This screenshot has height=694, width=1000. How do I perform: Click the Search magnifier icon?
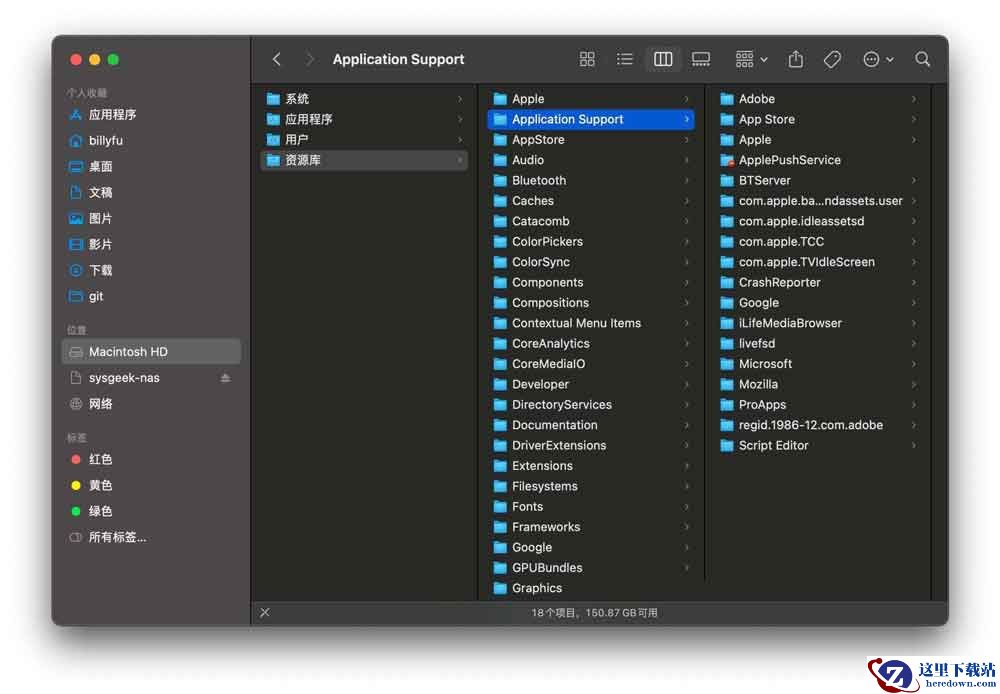[922, 59]
